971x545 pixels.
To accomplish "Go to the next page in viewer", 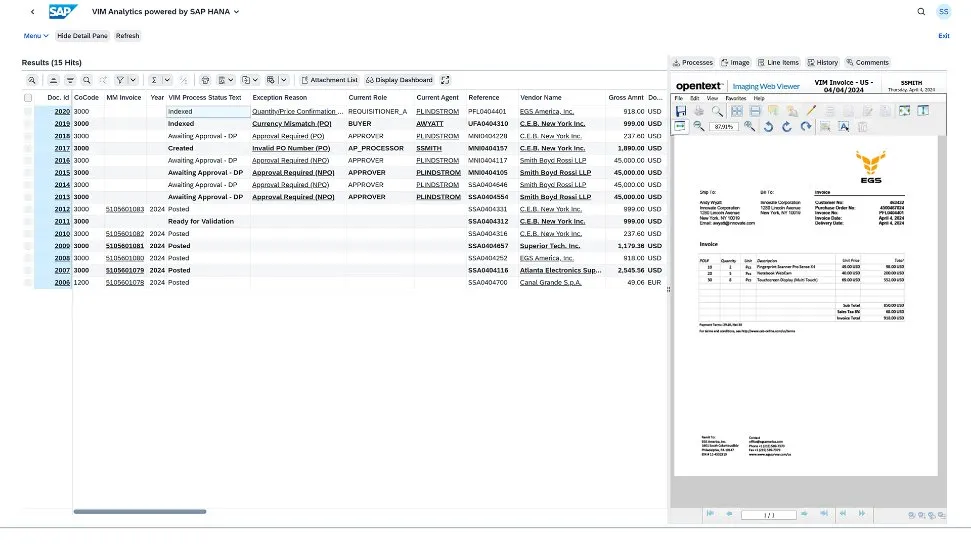I will (x=804, y=514).
